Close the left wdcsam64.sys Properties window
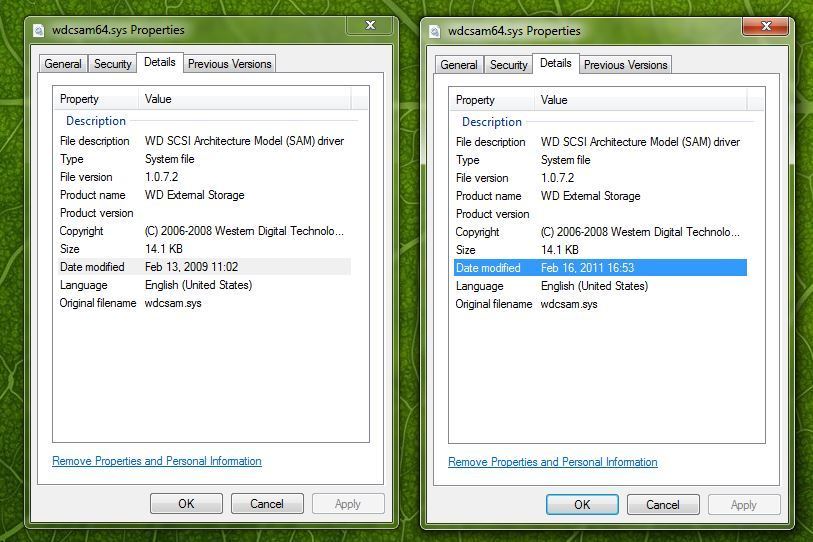The image size is (813, 542). [370, 25]
